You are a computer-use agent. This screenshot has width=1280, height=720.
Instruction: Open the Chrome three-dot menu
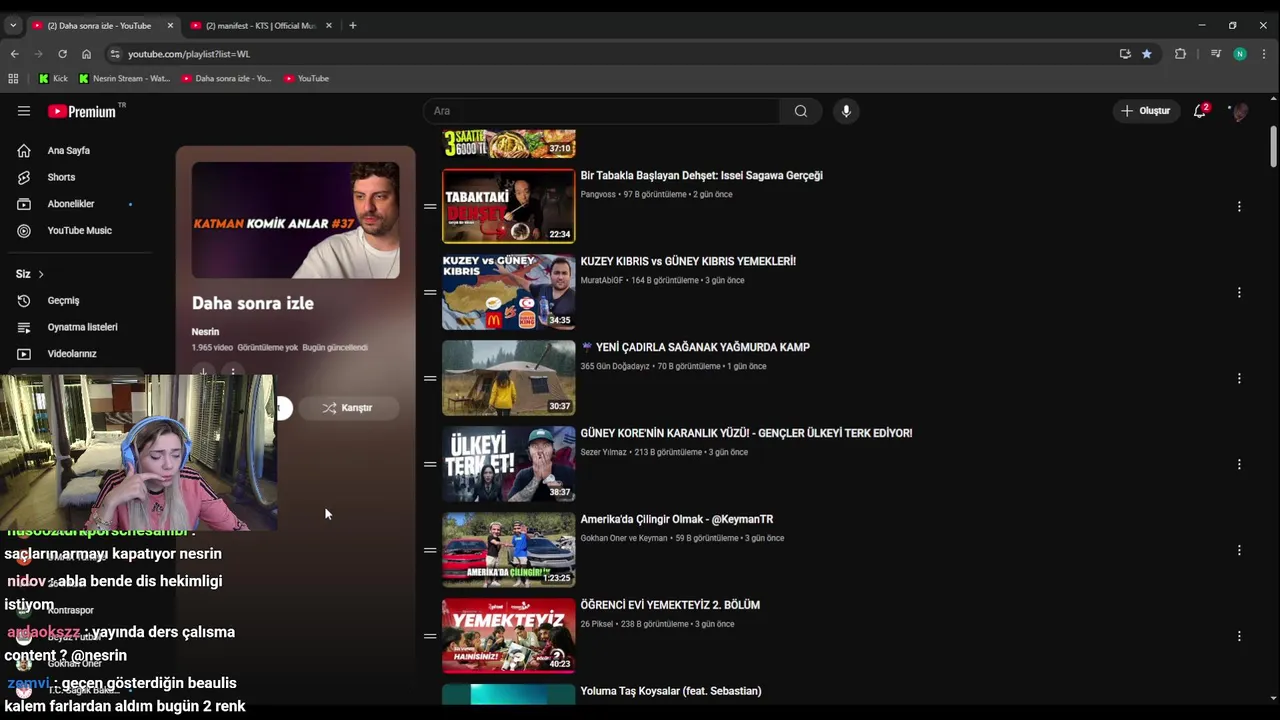click(1265, 54)
